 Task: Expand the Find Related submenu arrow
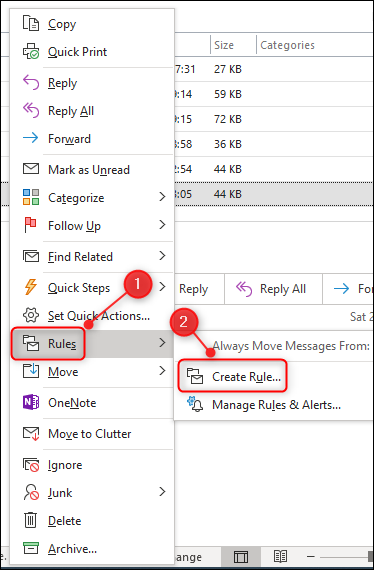click(162, 256)
